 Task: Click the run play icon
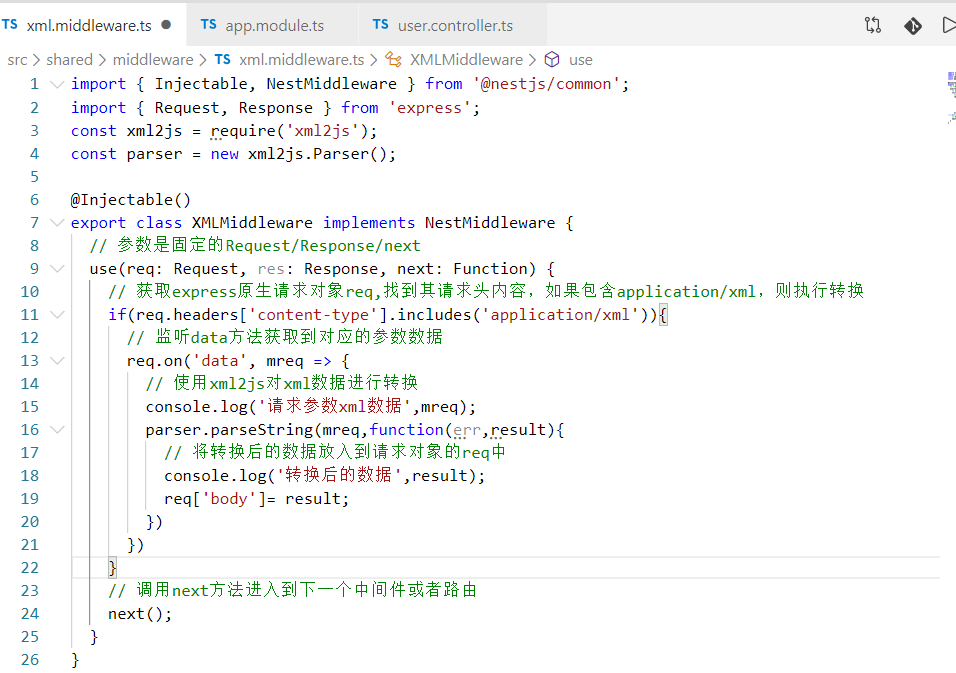point(949,25)
